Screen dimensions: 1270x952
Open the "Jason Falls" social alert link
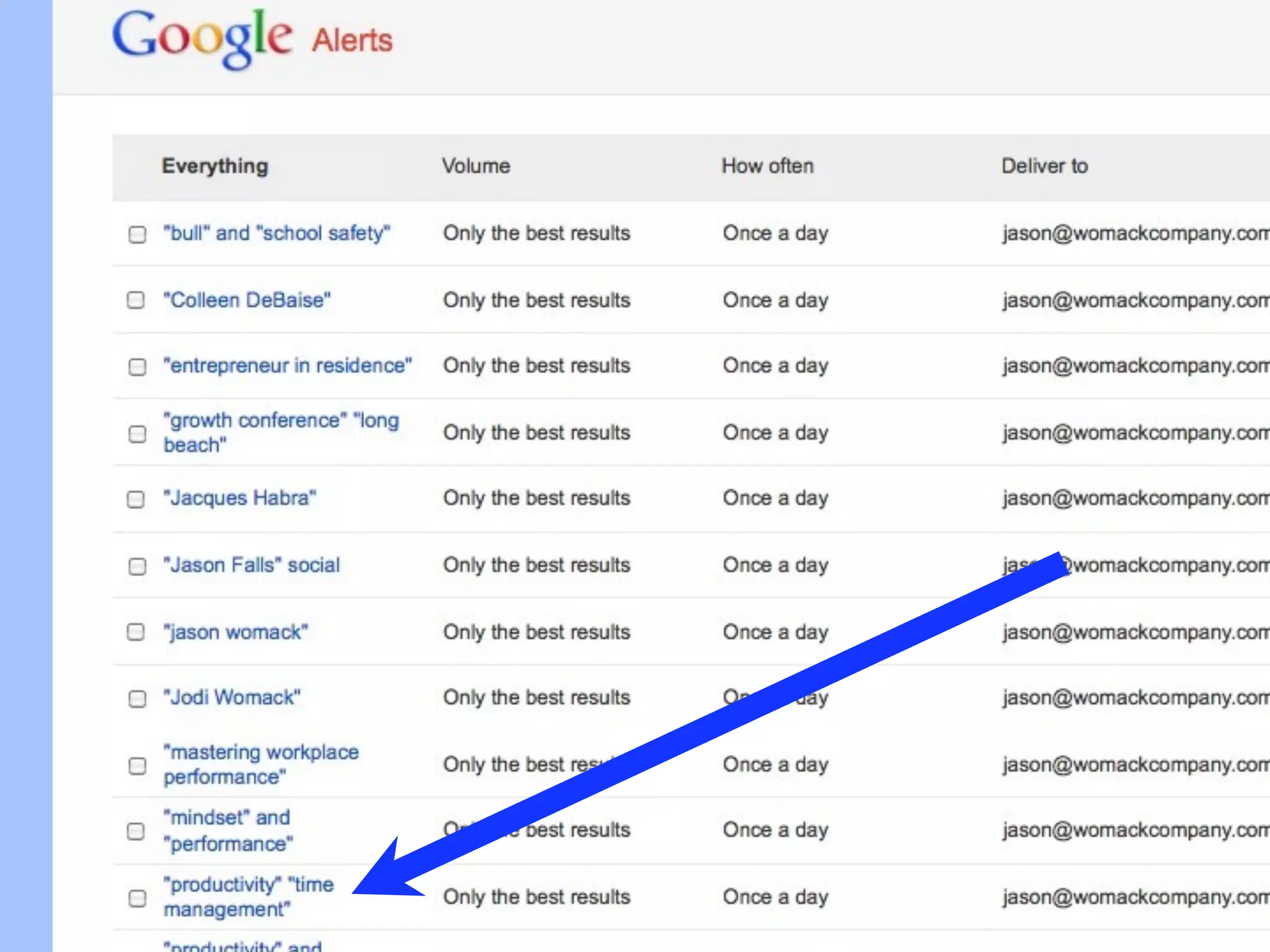251,565
